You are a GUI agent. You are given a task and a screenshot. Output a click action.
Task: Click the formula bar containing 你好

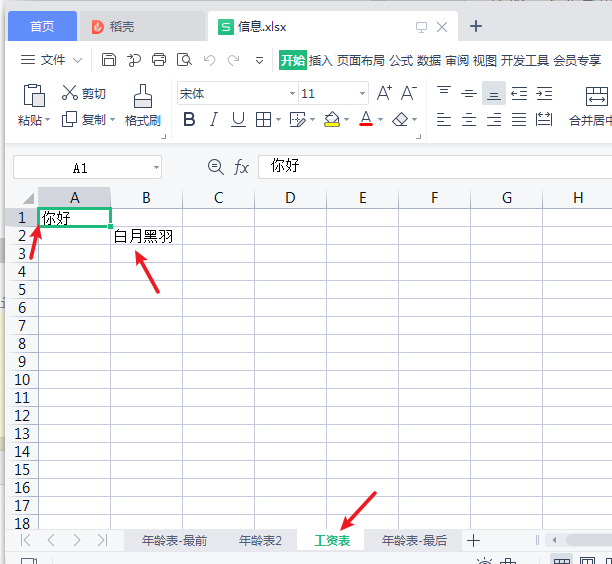coord(435,167)
